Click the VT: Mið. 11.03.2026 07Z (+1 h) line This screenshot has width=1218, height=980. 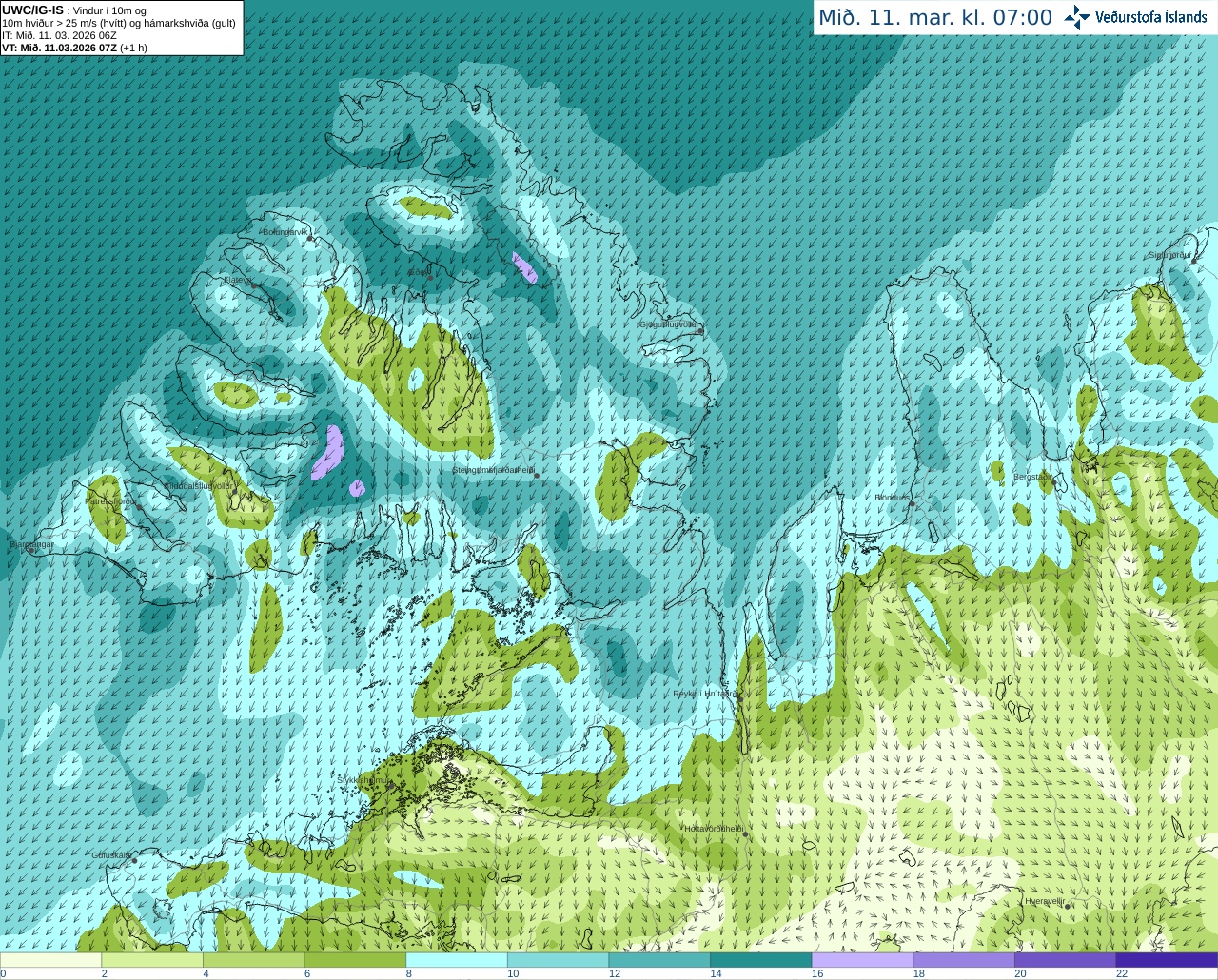[x=74, y=48]
